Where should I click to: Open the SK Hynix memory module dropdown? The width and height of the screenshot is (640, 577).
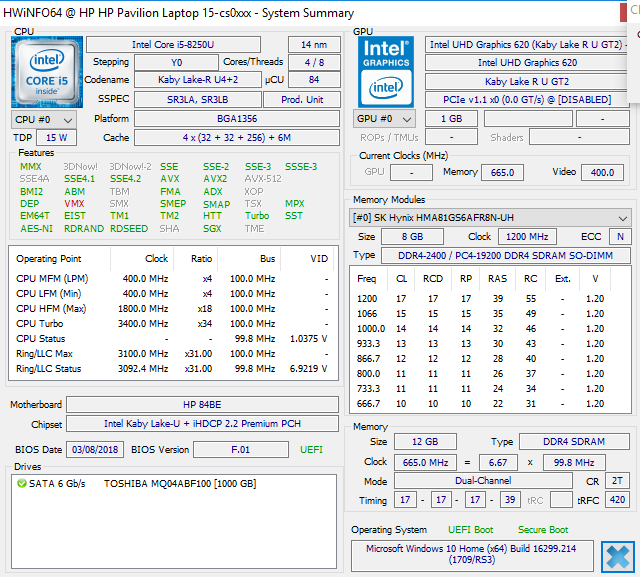click(490, 218)
